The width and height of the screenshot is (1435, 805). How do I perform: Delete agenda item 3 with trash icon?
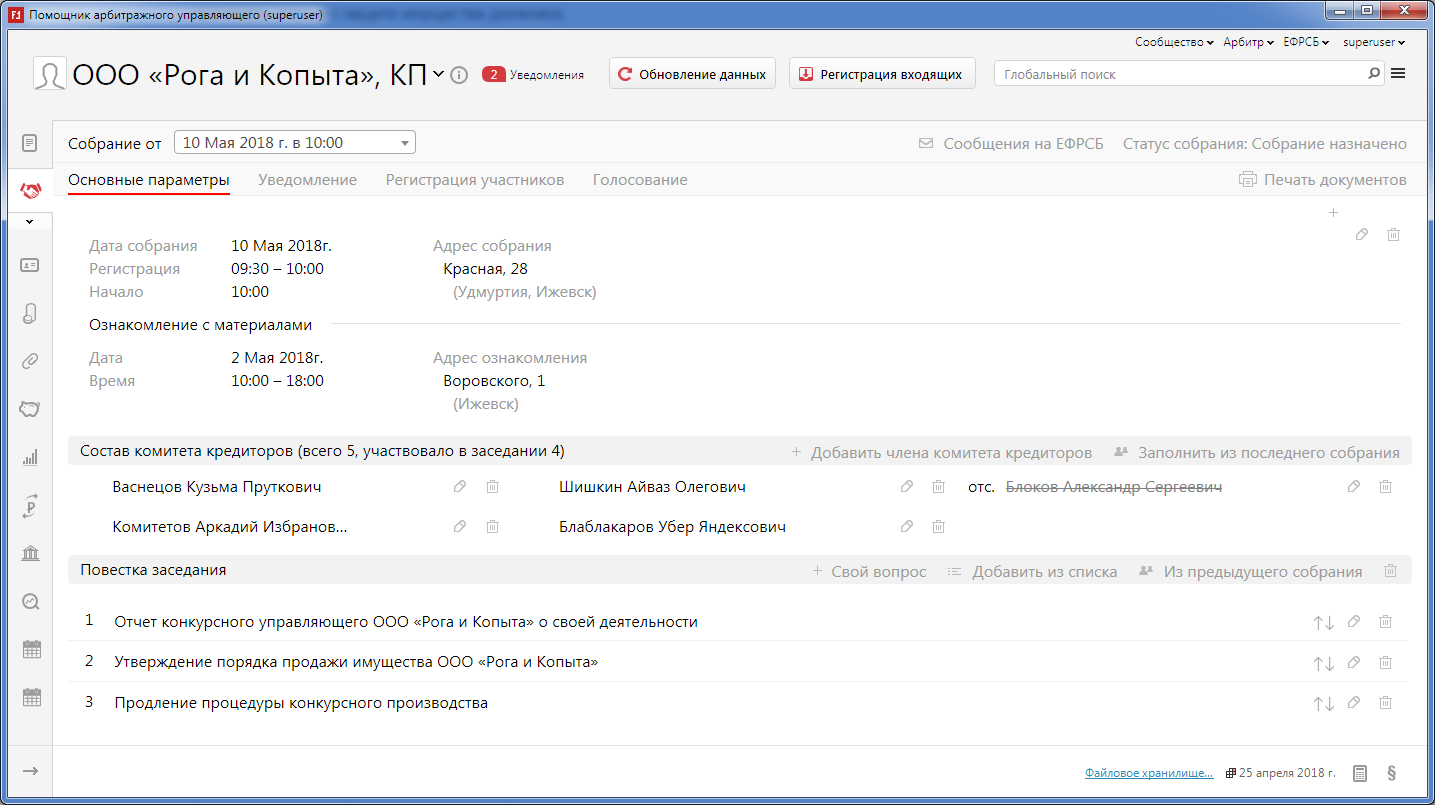coord(1385,703)
